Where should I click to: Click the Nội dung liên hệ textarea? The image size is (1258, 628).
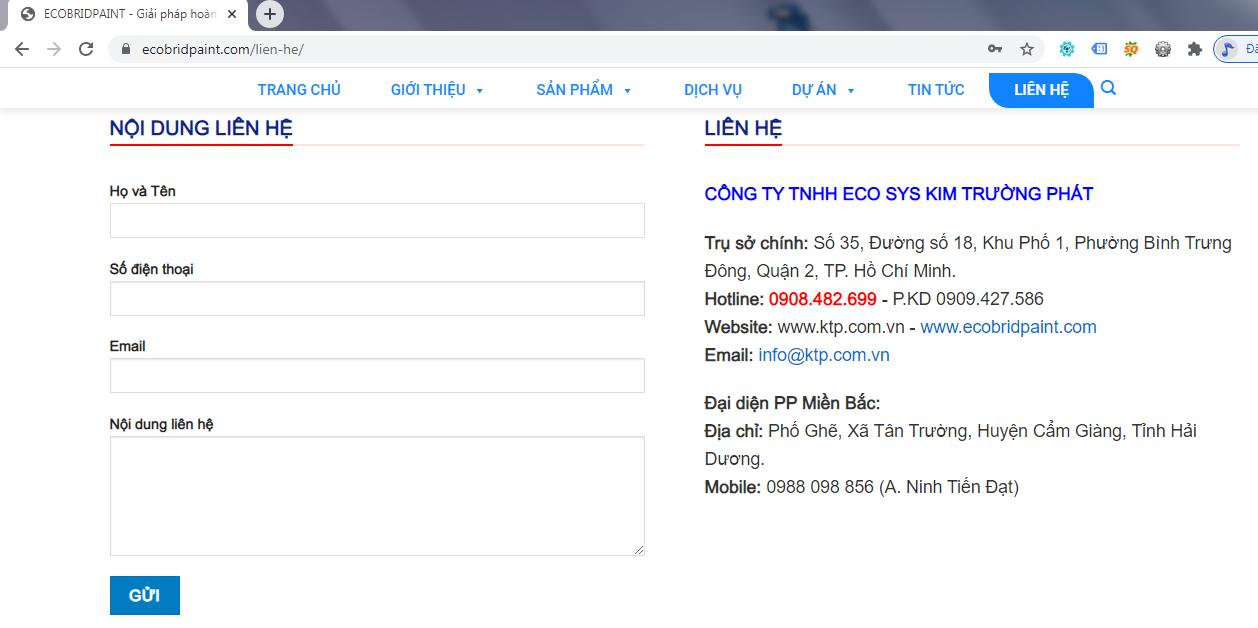coord(377,496)
